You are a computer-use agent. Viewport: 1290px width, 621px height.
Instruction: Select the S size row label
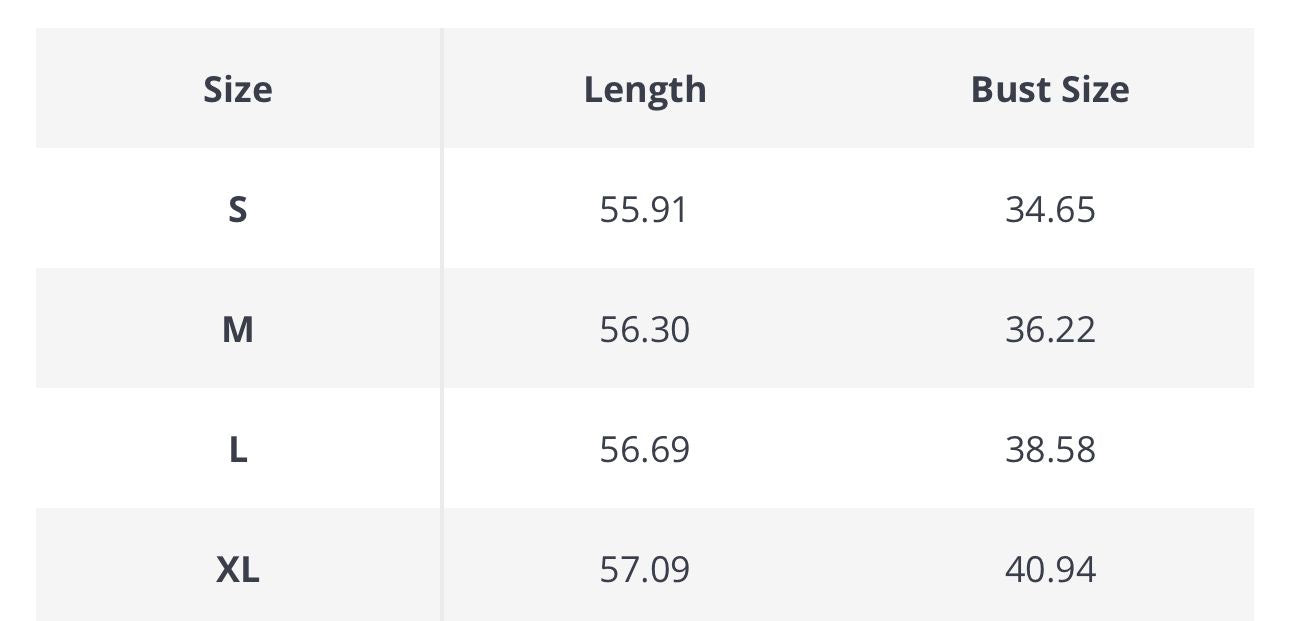[x=237, y=210]
